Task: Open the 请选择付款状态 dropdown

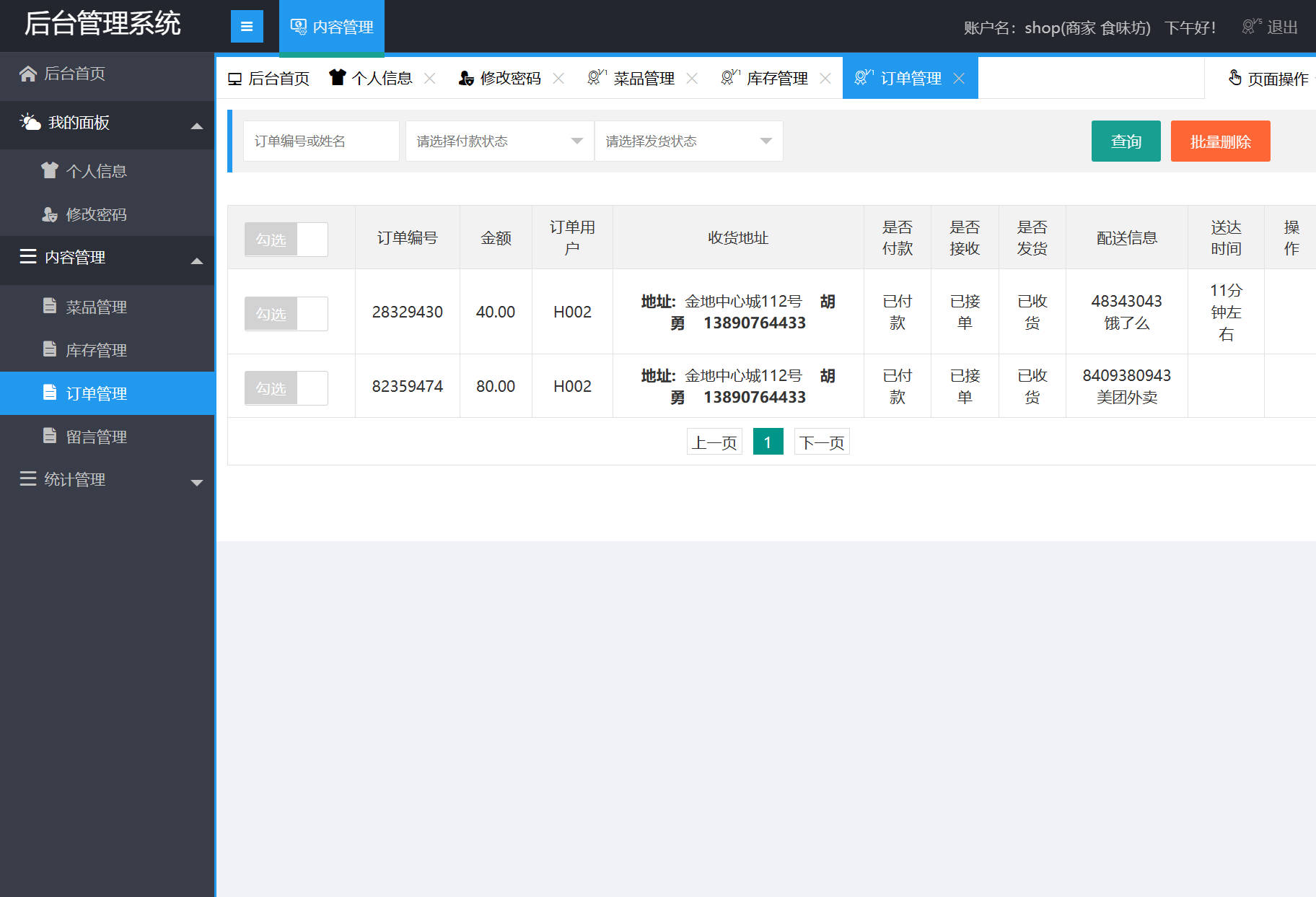Action: coord(499,141)
